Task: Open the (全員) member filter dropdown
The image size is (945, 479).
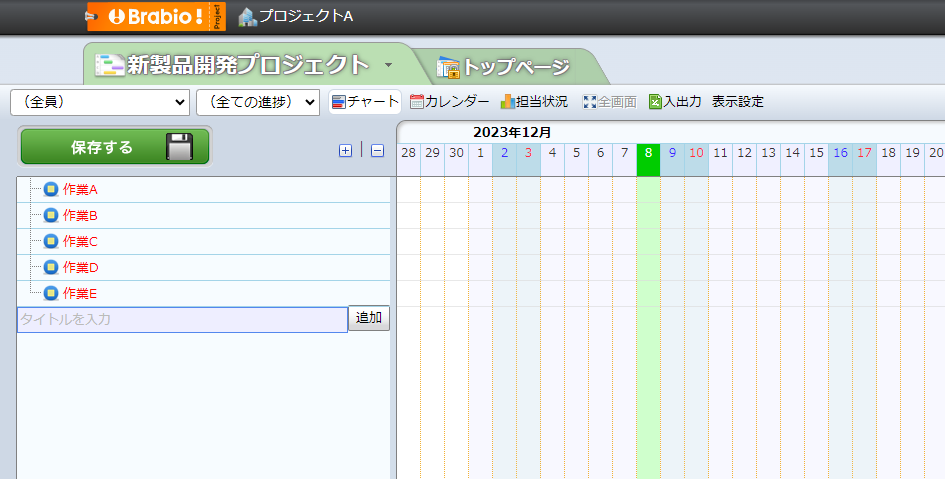Action: (x=100, y=102)
